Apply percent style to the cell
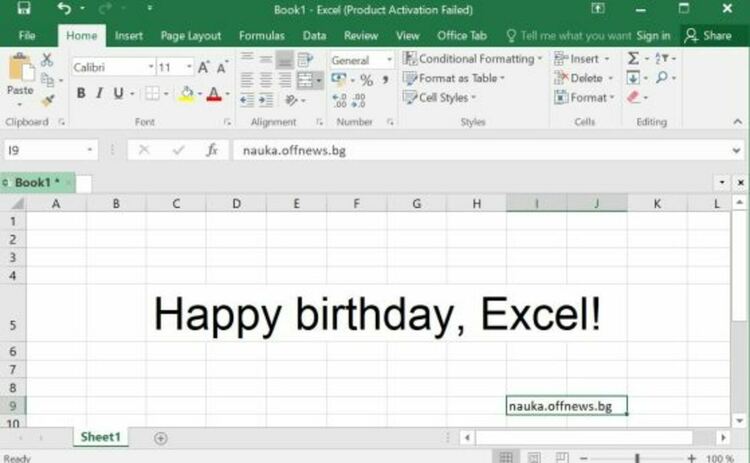The width and height of the screenshot is (750, 463). (x=366, y=79)
